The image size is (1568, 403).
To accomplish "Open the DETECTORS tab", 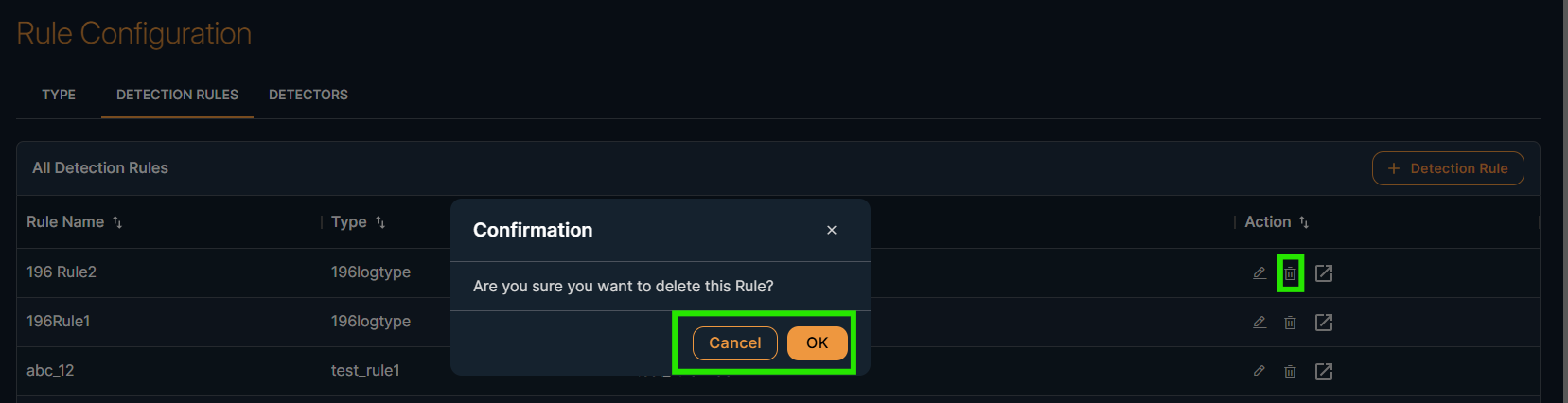I will pyautogui.click(x=308, y=95).
